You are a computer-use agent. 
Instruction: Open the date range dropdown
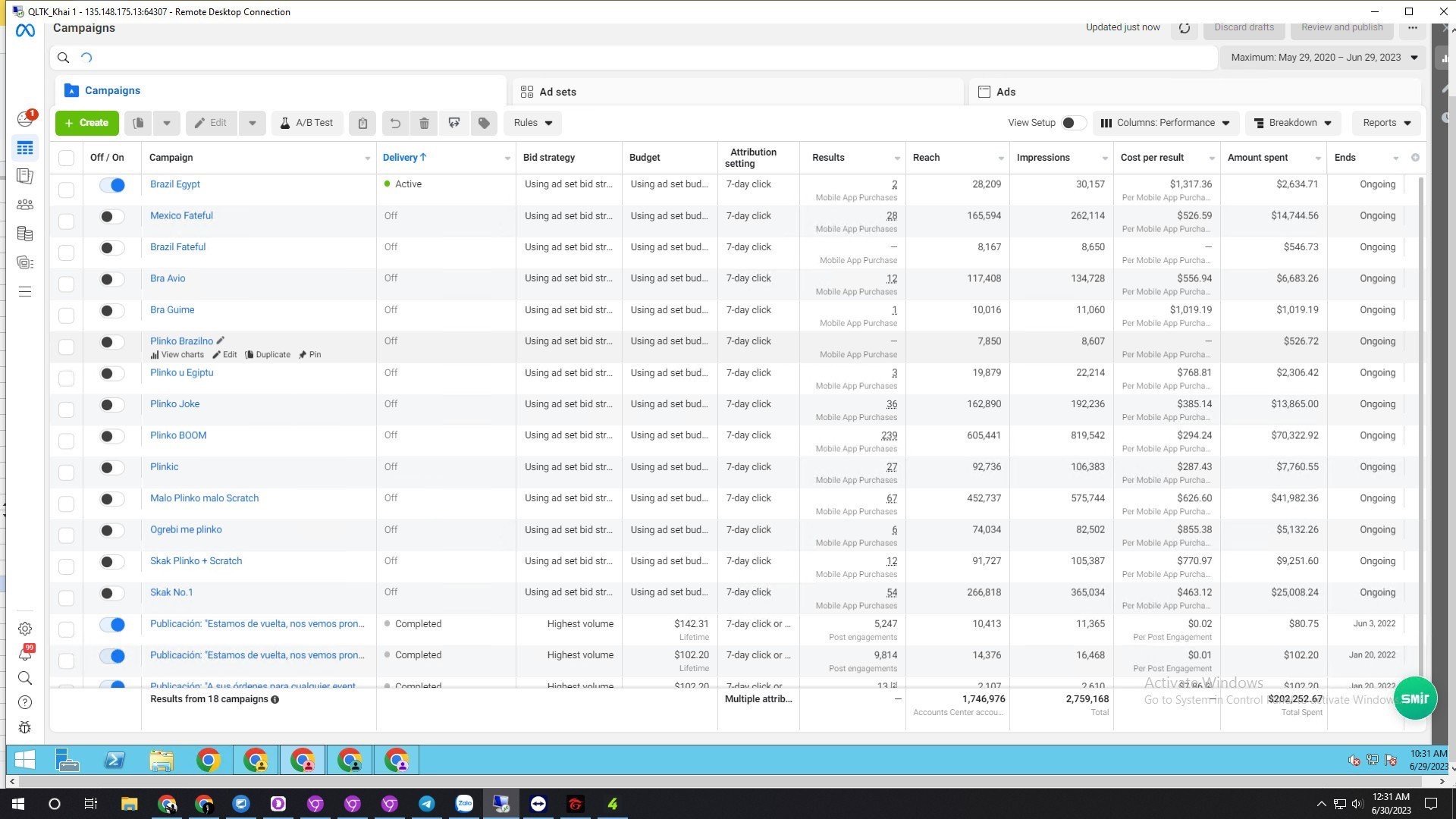click(x=1323, y=58)
